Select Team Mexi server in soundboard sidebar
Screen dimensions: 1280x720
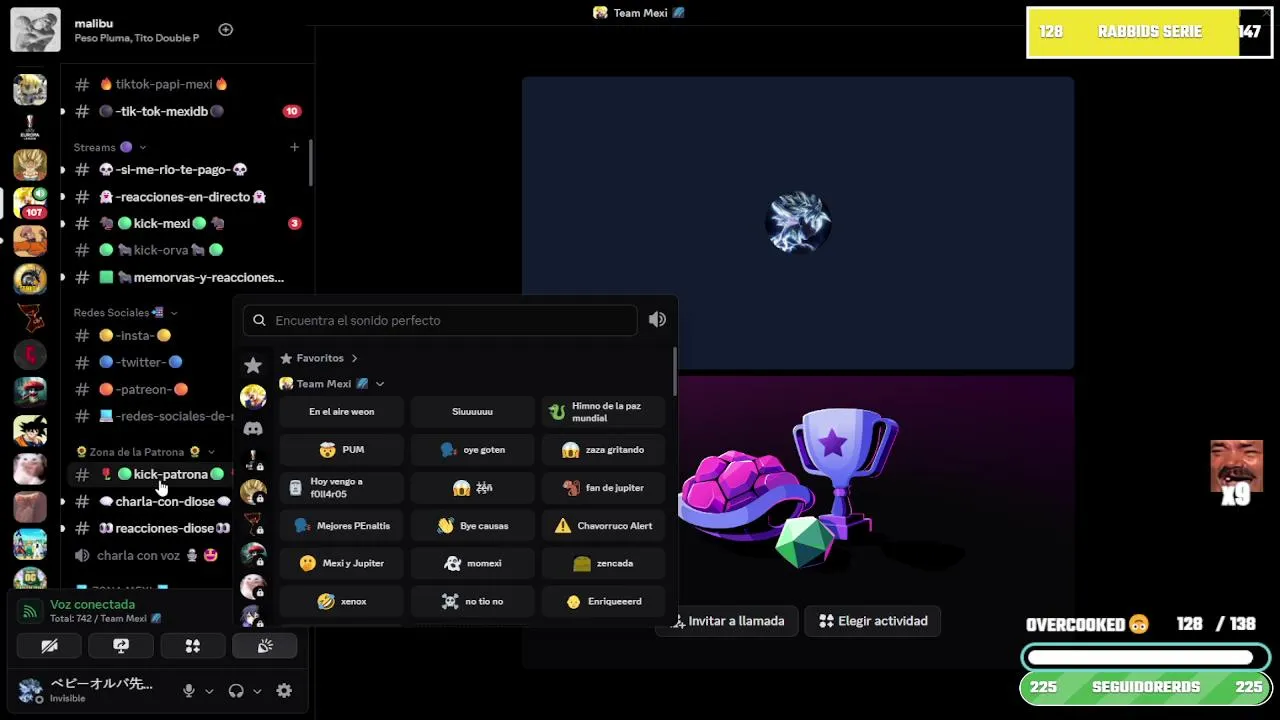click(x=253, y=397)
